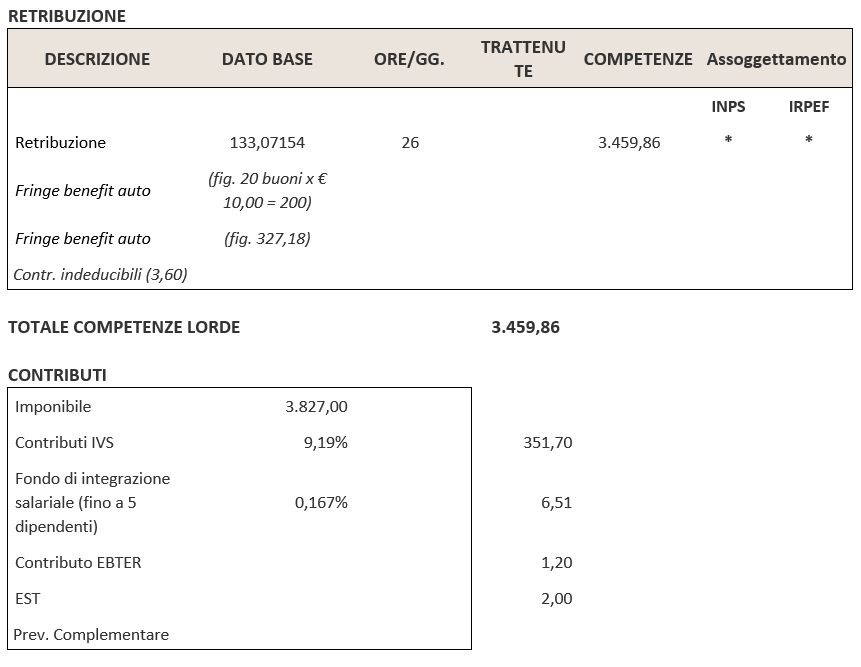Select the Prev. Complementare row
Viewport: 861px width, 667px height.
tap(91, 634)
